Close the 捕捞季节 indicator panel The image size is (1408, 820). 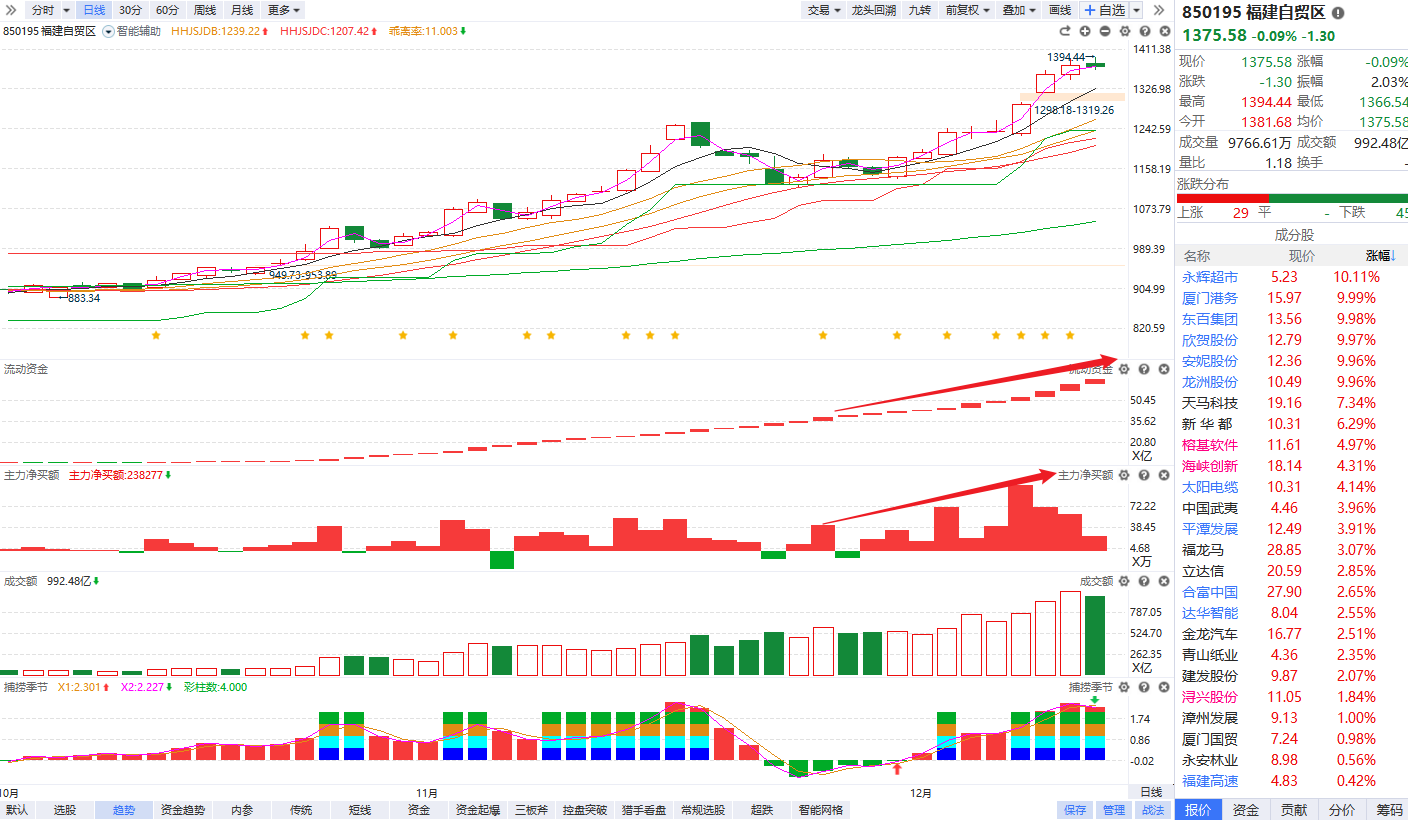pyautogui.click(x=1164, y=687)
